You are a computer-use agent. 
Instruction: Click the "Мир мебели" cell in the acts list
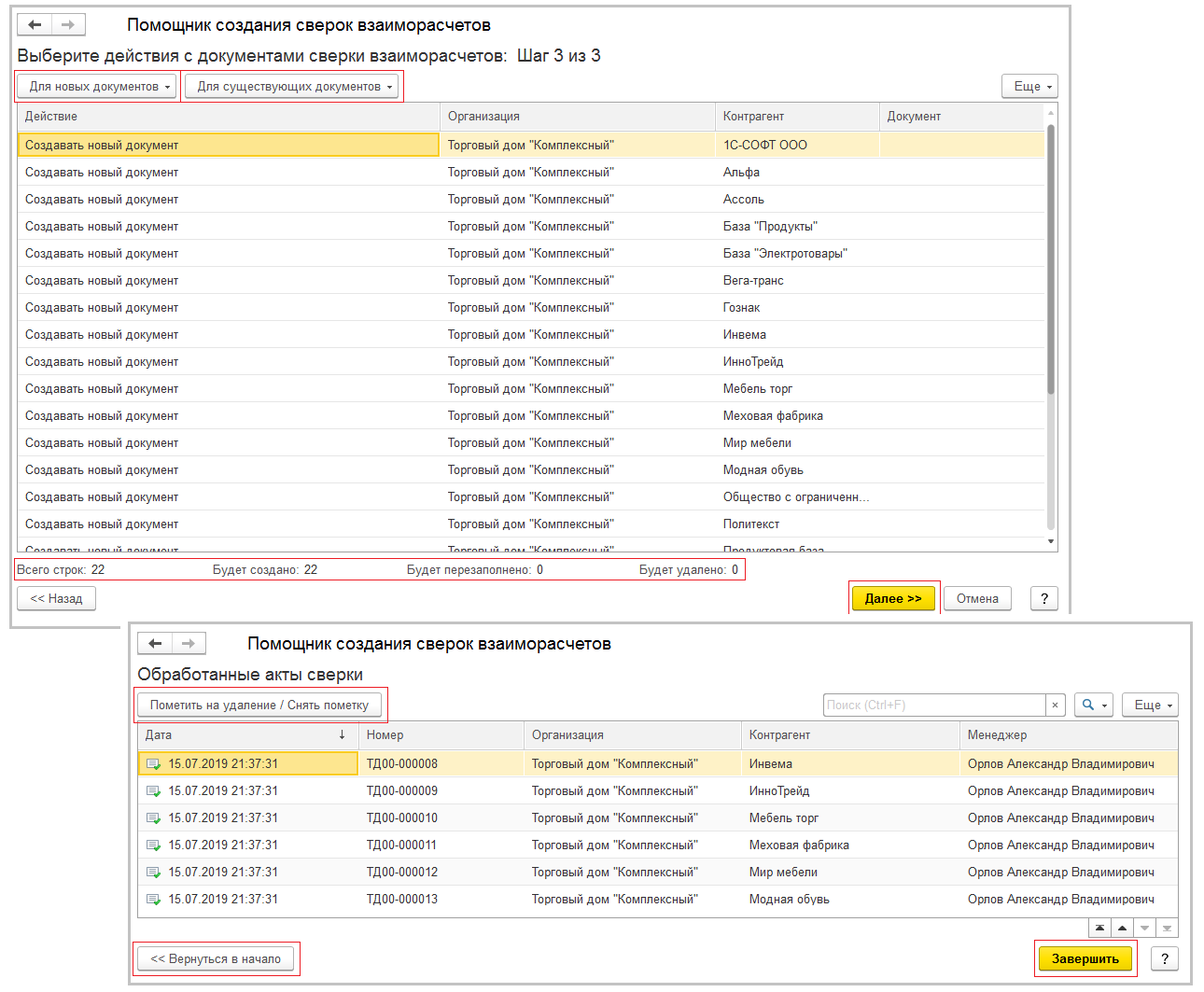click(850, 873)
